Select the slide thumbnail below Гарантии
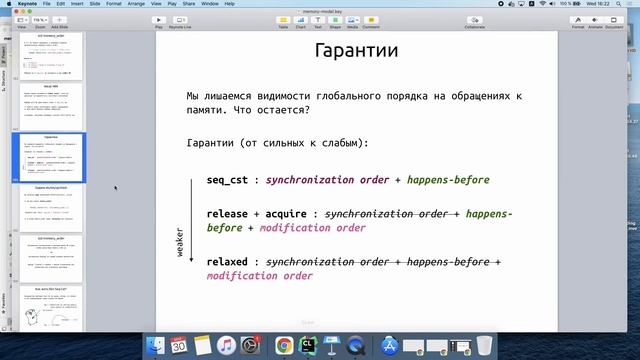Viewport: 640px width, 360px height. pos(51,208)
